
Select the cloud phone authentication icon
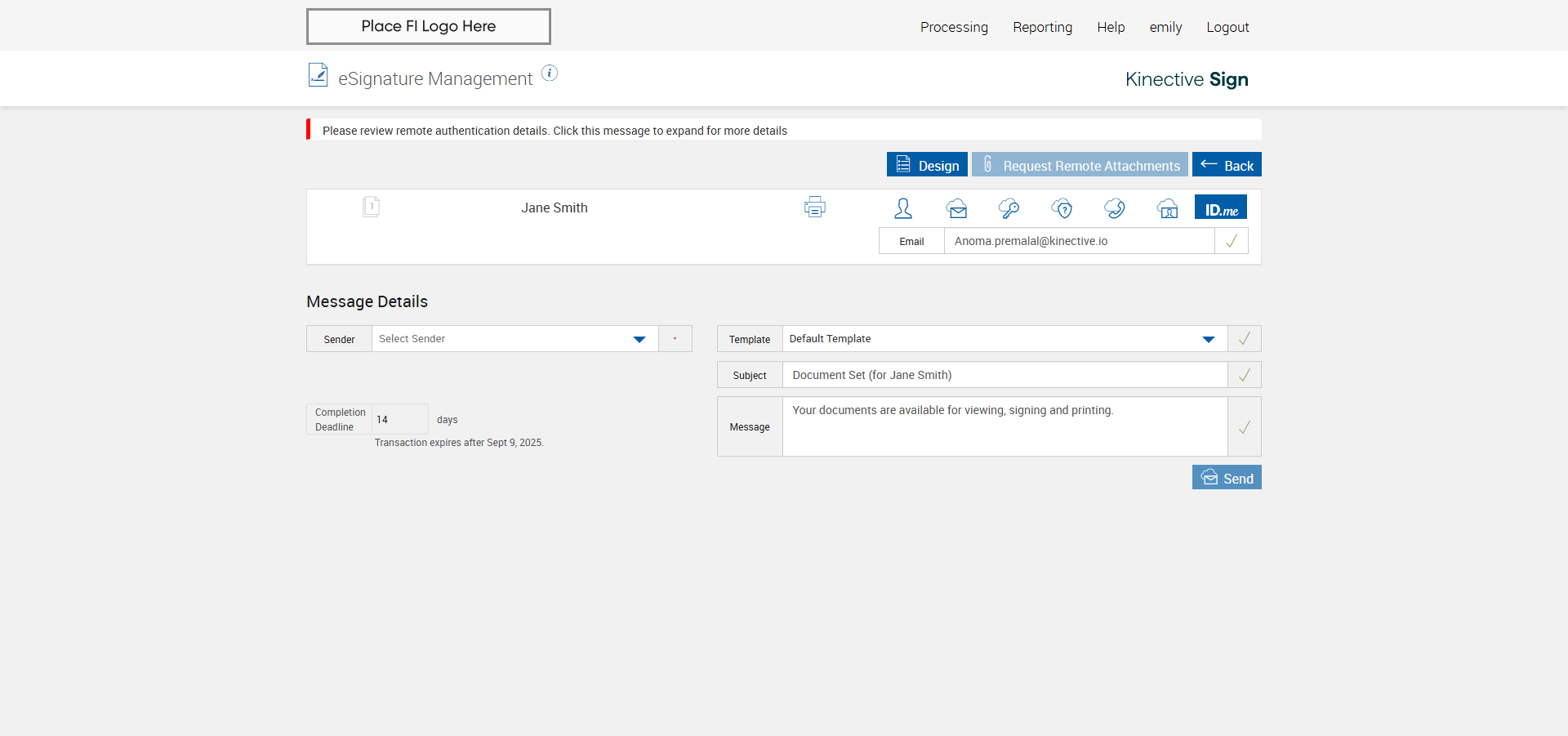tap(1114, 208)
